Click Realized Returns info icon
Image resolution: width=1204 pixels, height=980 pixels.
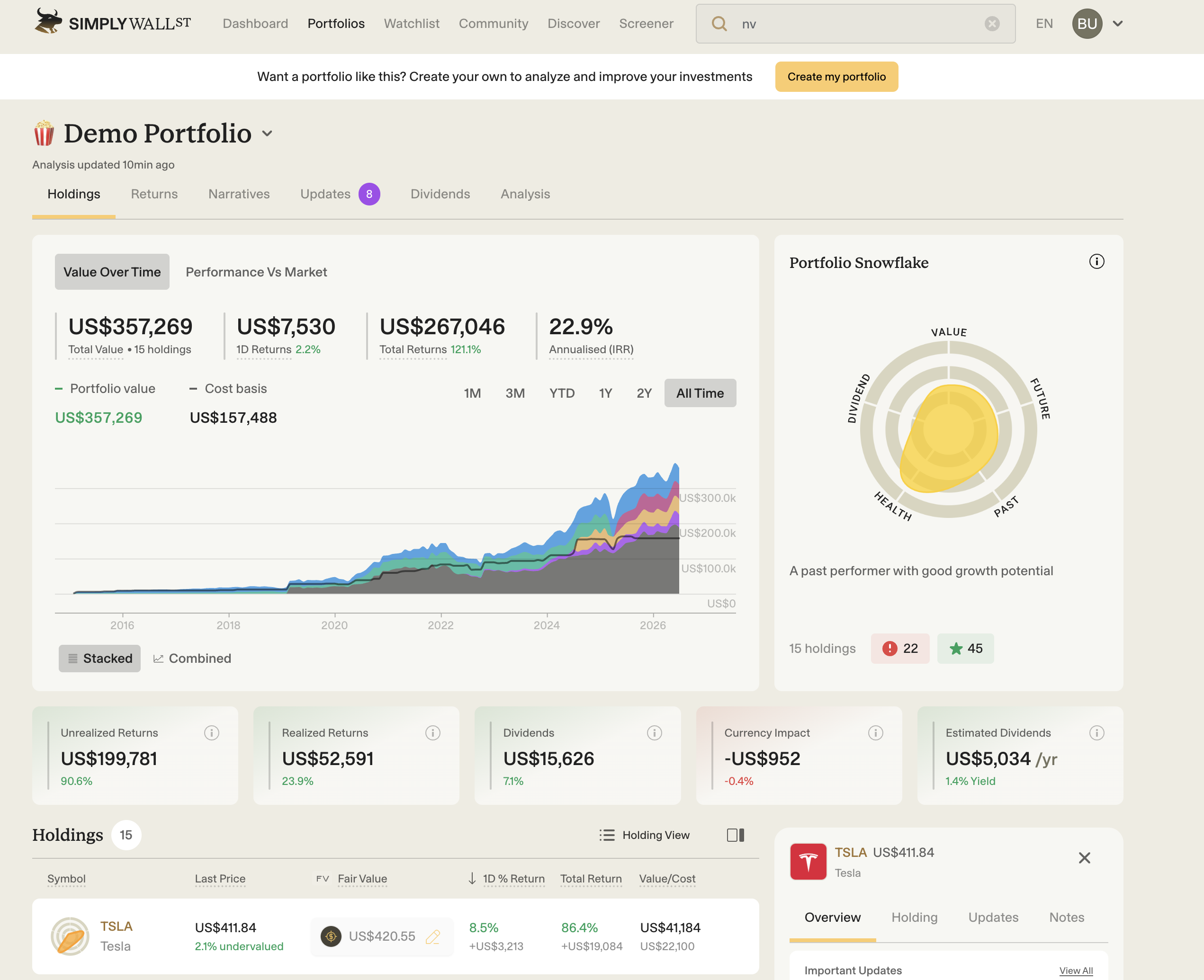coord(432,733)
